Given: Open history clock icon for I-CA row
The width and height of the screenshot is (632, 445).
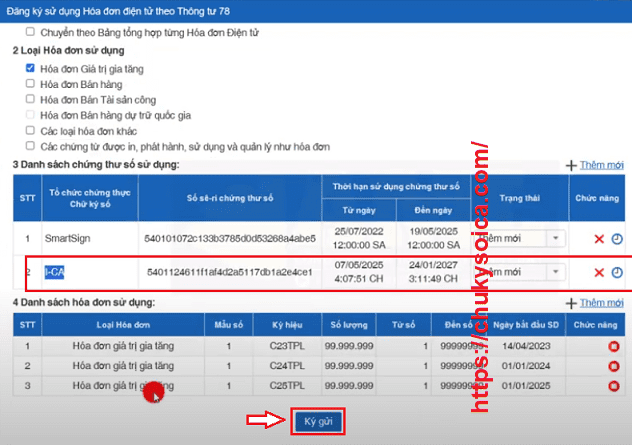Looking at the screenshot, I should [x=617, y=272].
